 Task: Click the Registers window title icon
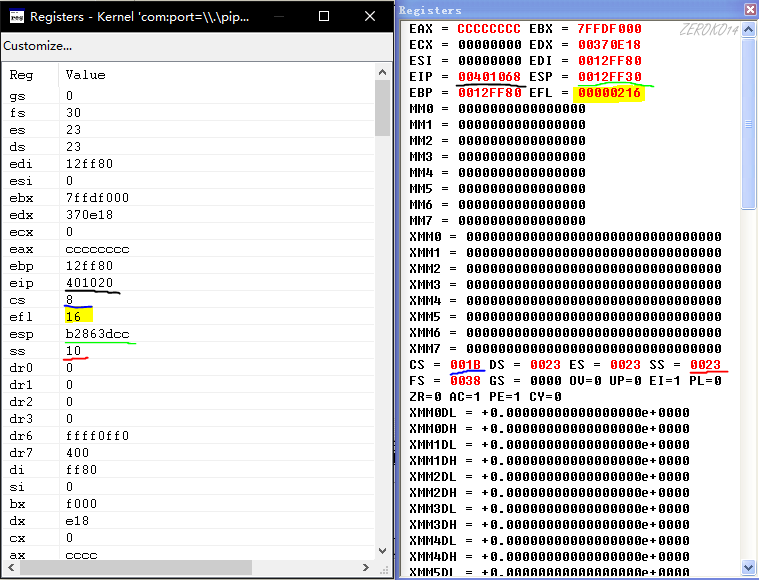click(x=17, y=17)
